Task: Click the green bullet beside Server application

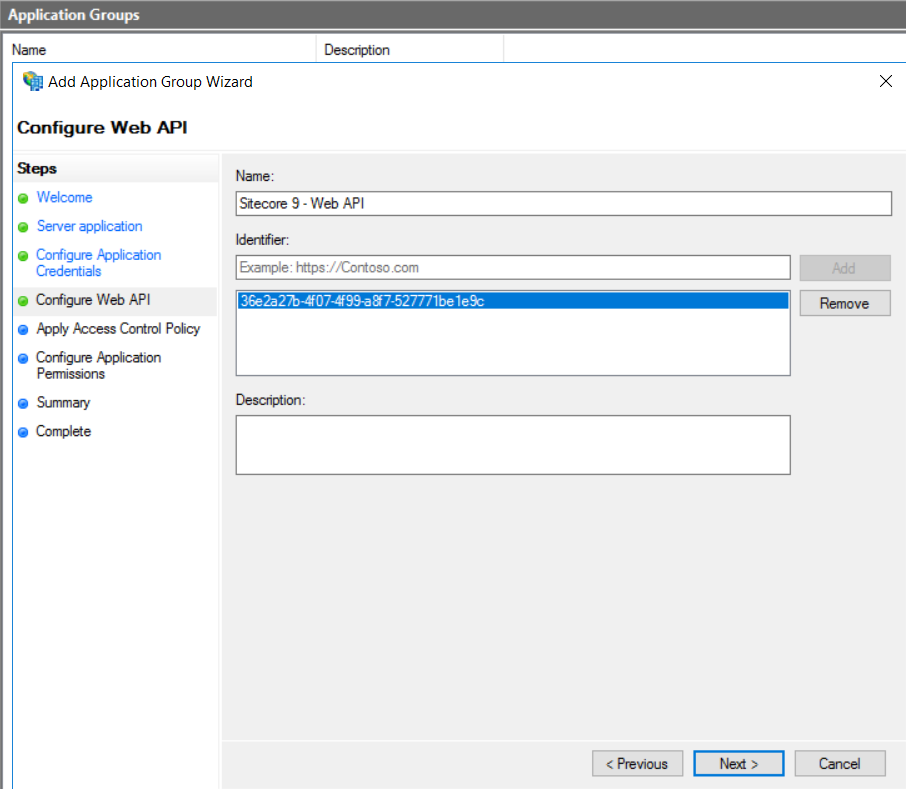Action: [x=23, y=227]
